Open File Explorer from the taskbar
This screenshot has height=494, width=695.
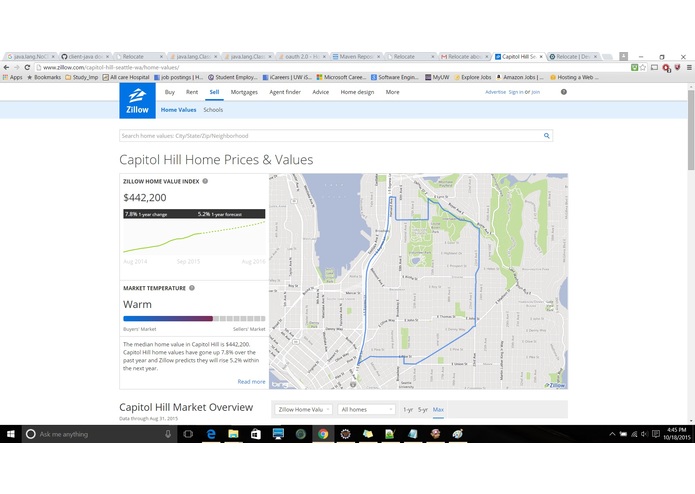pos(233,434)
